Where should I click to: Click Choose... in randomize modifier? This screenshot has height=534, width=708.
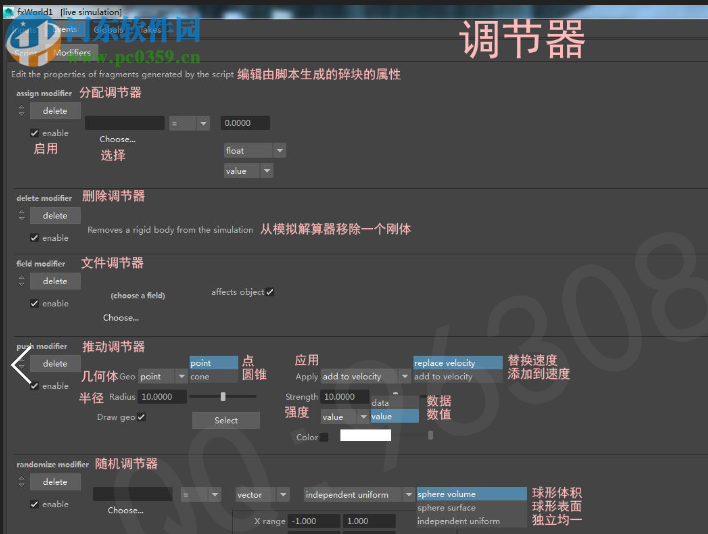pos(126,510)
